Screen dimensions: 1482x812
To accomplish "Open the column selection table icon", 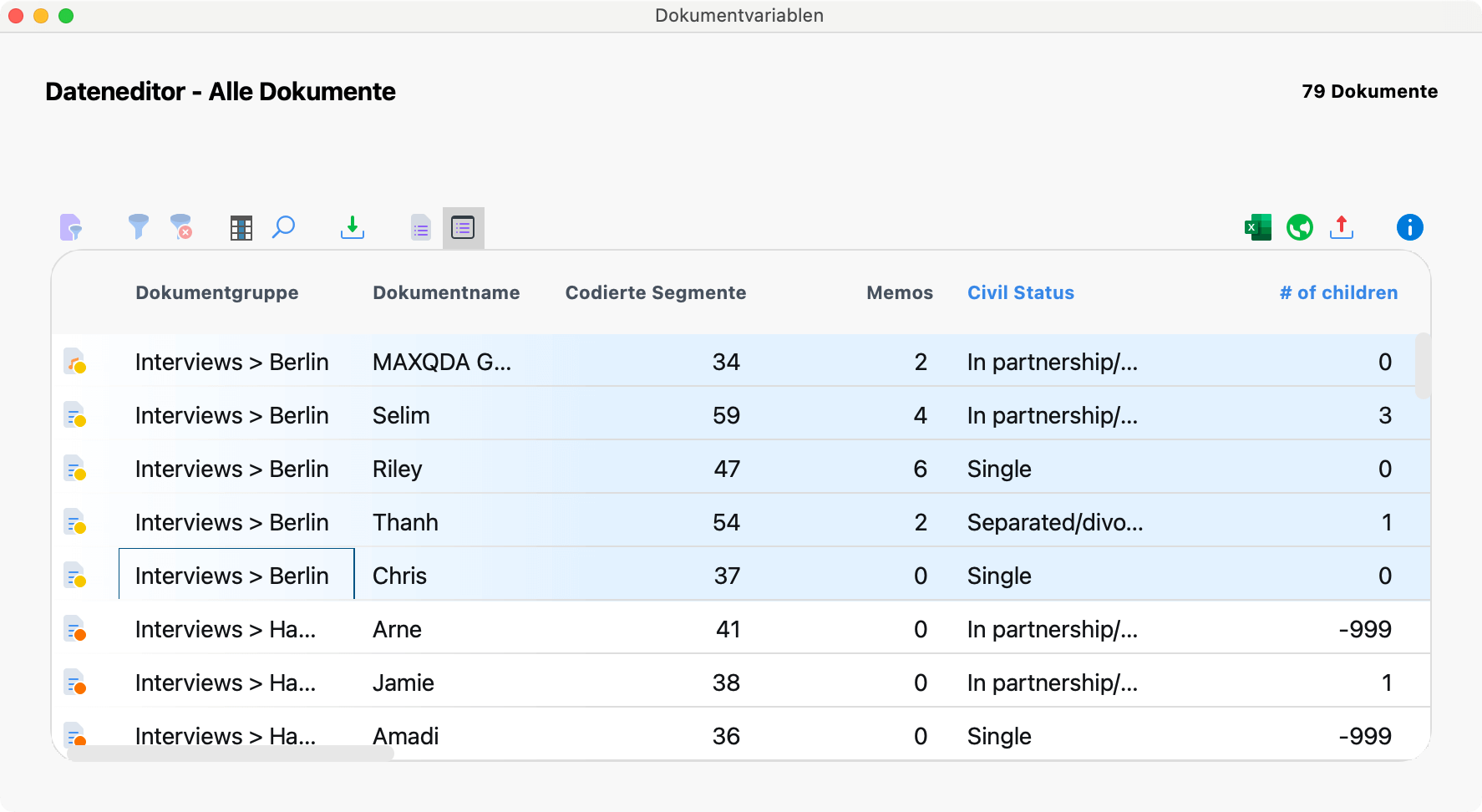I will [241, 228].
